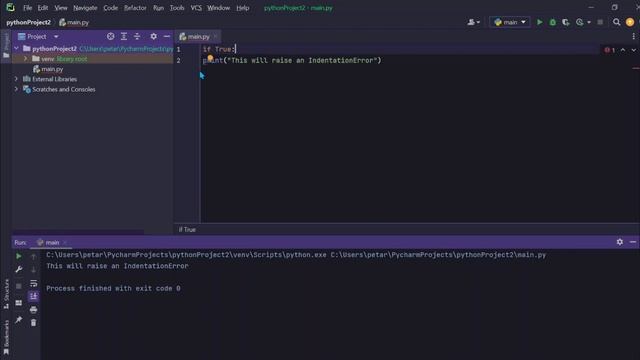Open the profiler dropdown arrow
The width and height of the screenshot is (640, 360).
tap(589, 22)
